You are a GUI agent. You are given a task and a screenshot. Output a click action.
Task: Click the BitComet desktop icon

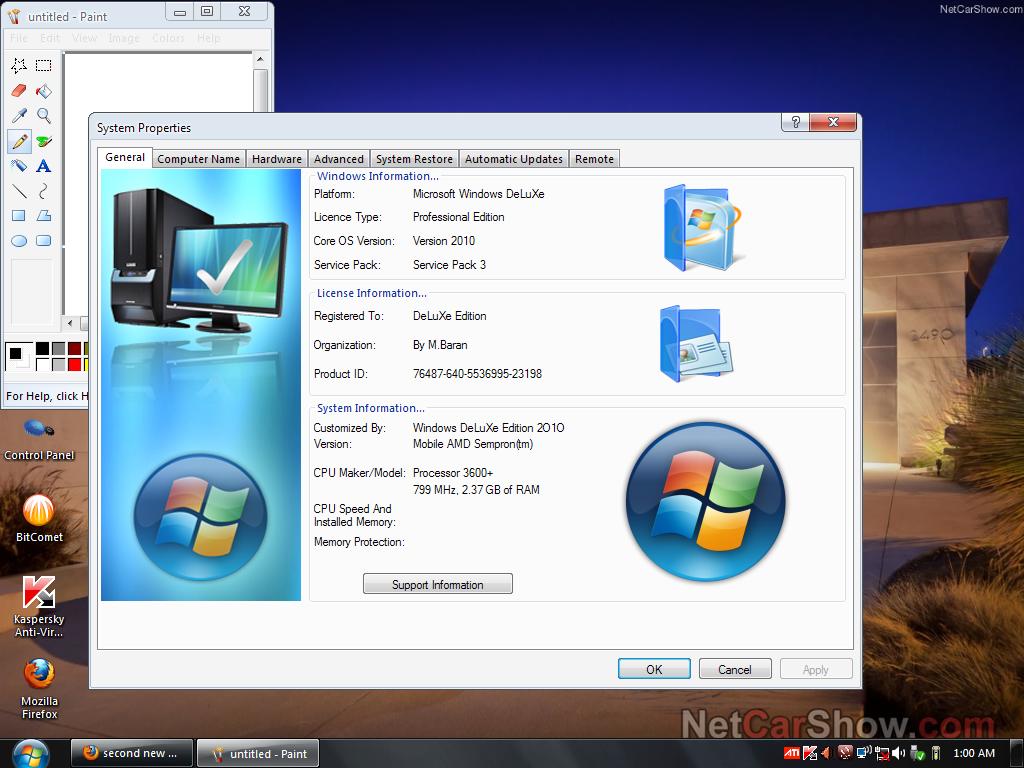click(x=39, y=511)
